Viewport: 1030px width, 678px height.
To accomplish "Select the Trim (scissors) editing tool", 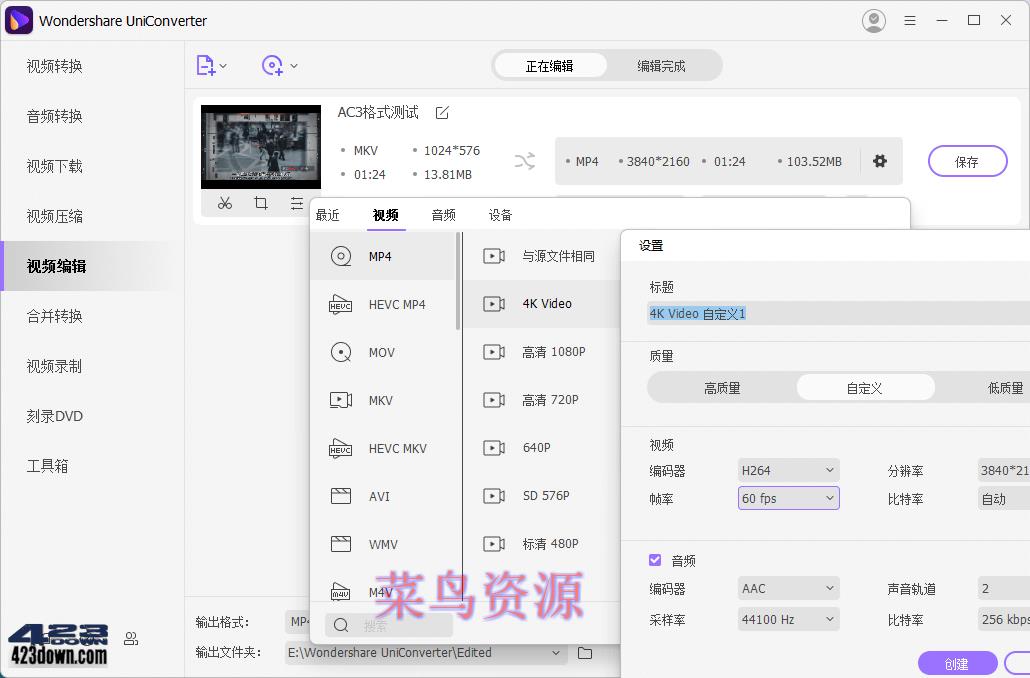I will (x=225, y=203).
